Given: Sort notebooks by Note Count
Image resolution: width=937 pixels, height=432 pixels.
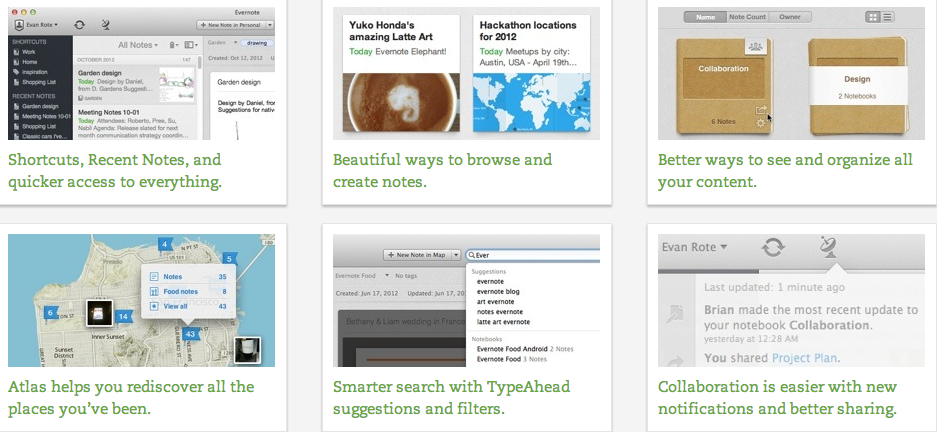Looking at the screenshot, I should point(747,17).
